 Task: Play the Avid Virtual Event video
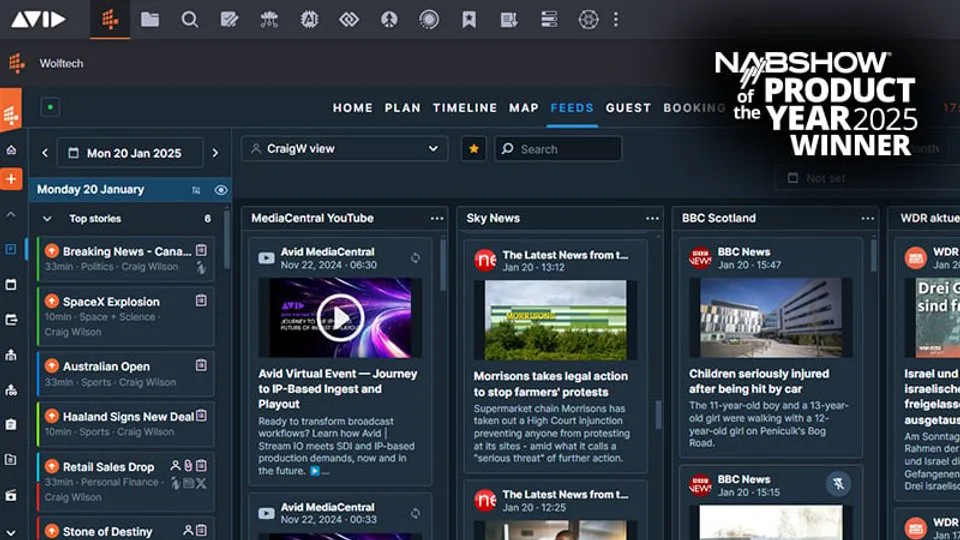(340, 318)
